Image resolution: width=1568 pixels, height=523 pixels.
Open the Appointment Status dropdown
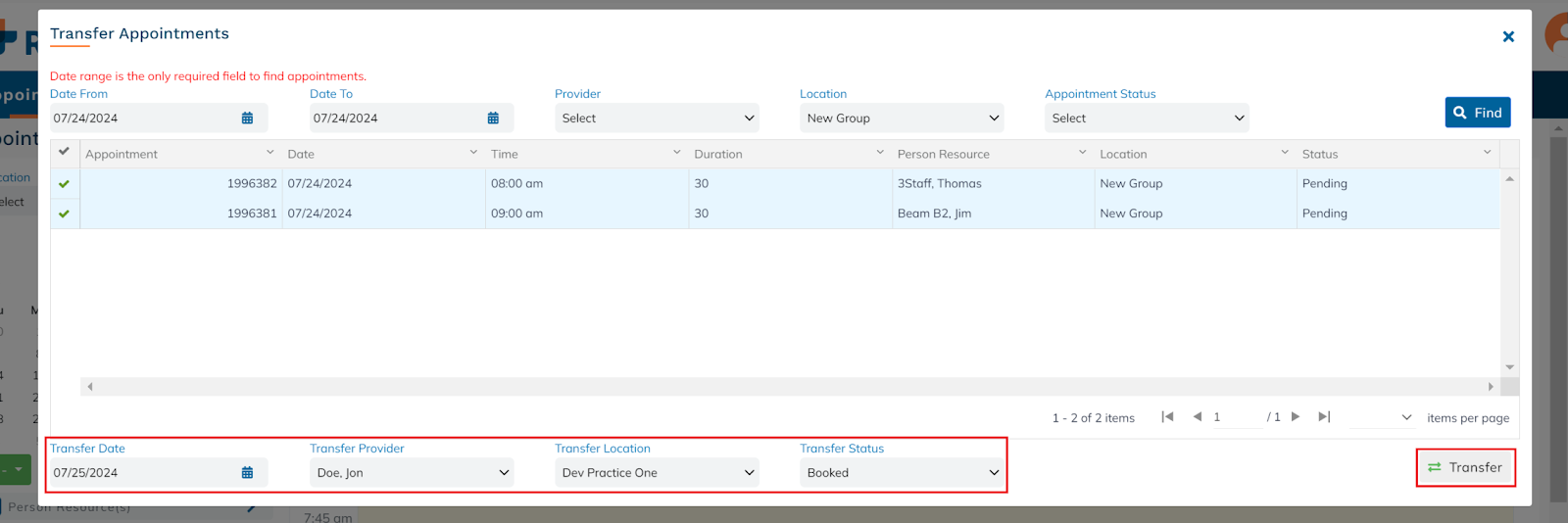tap(1147, 119)
